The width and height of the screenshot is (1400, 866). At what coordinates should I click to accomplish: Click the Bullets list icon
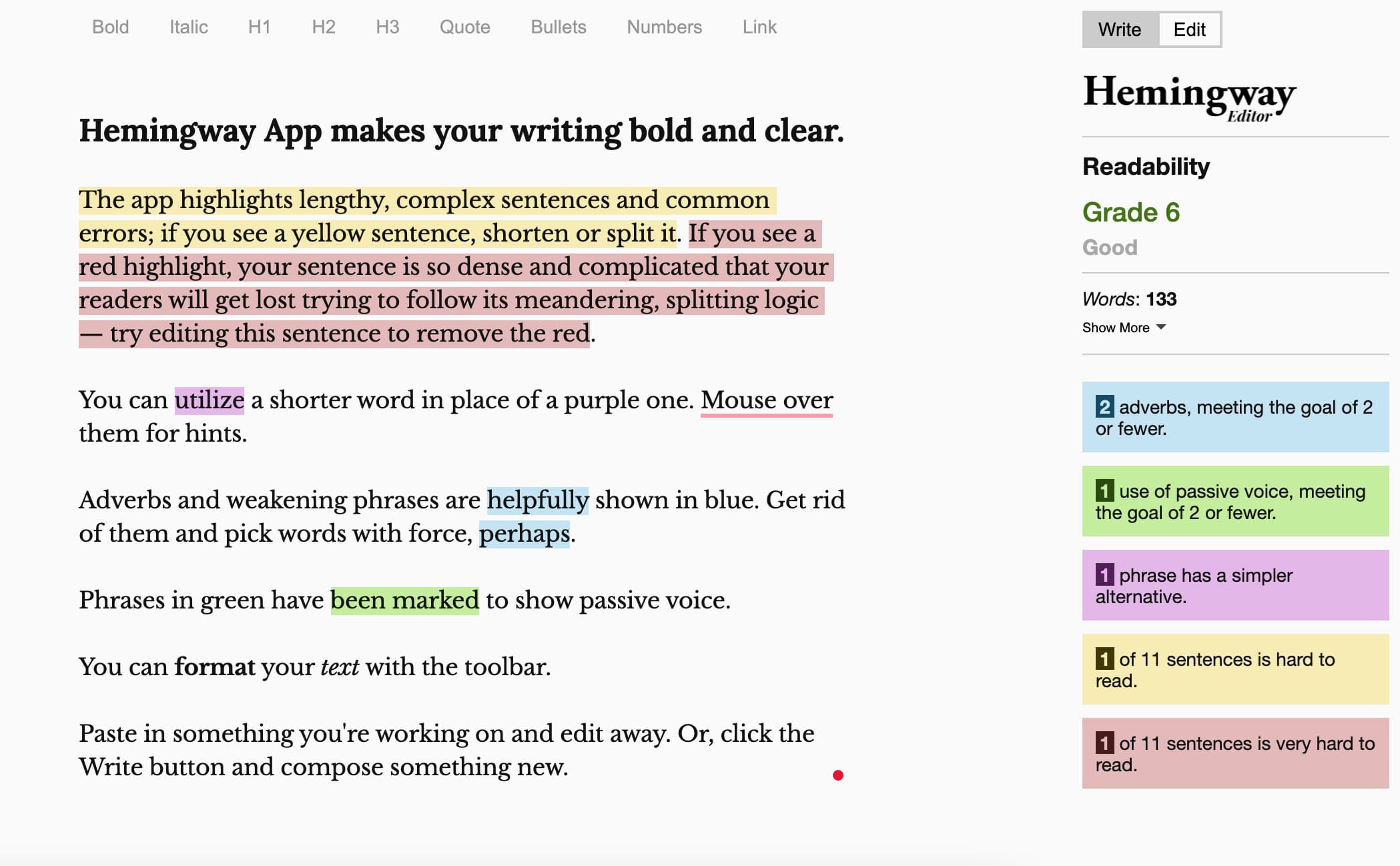(557, 27)
